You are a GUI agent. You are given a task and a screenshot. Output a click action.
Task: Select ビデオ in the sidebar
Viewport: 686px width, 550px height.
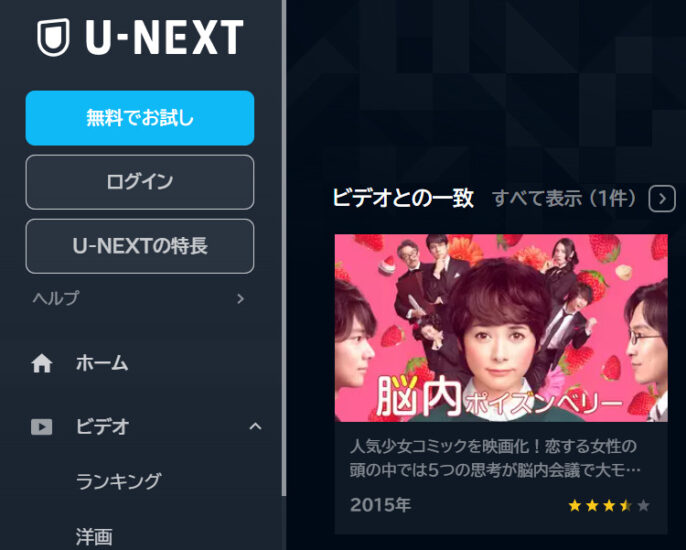click(x=102, y=427)
